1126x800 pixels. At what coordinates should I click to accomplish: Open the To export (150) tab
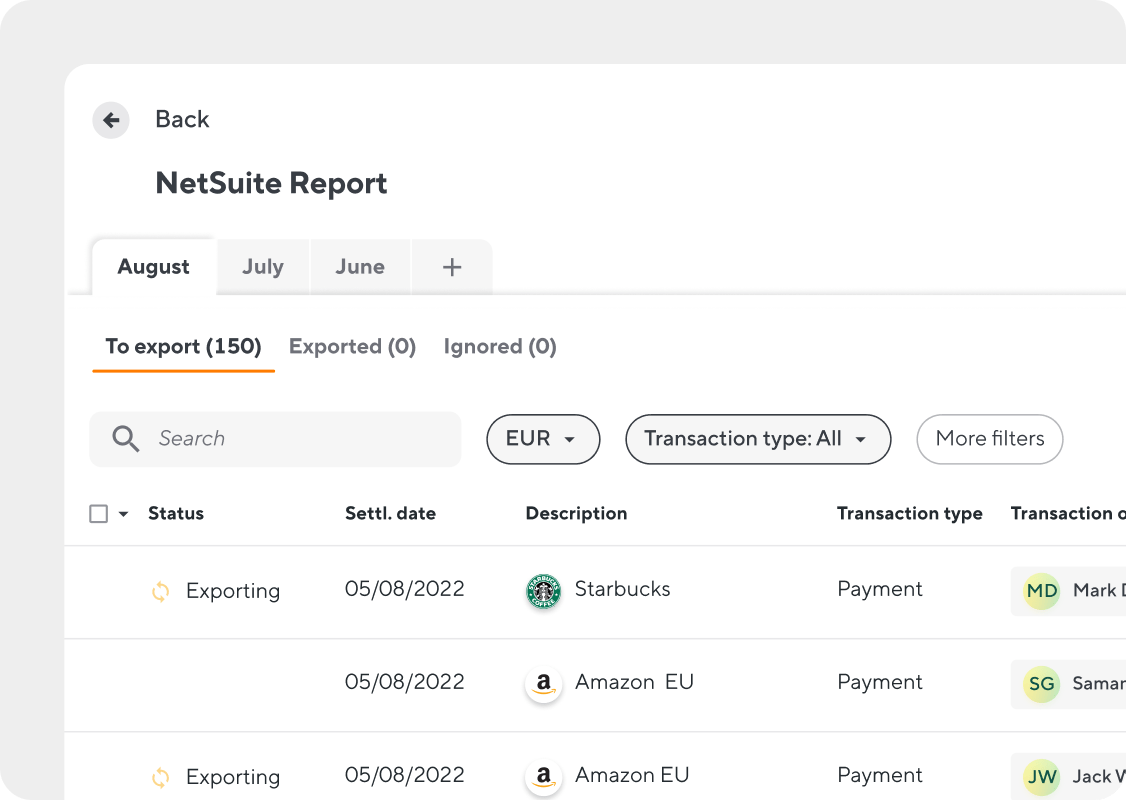tap(184, 347)
